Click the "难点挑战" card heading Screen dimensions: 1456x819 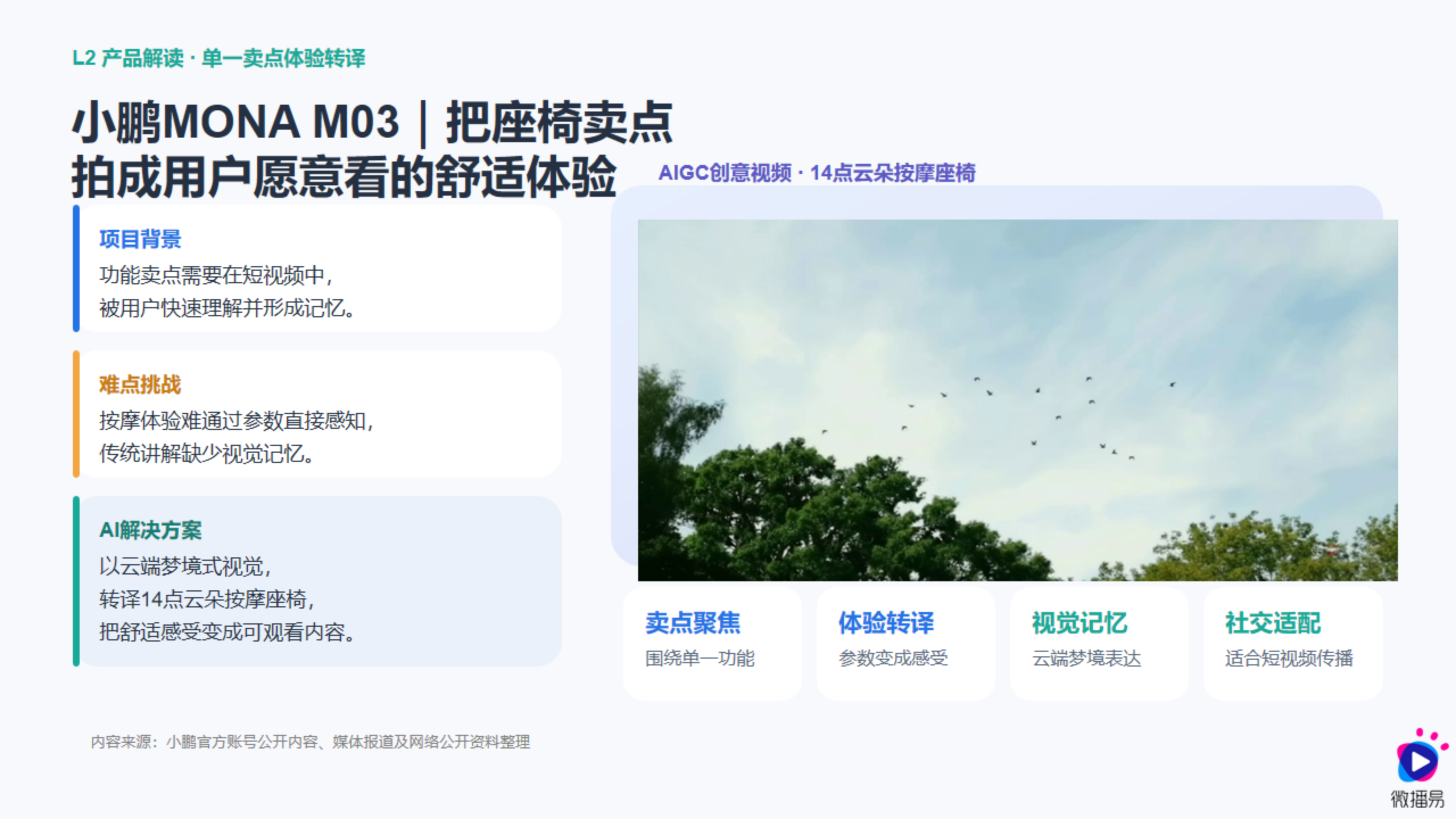tap(140, 385)
